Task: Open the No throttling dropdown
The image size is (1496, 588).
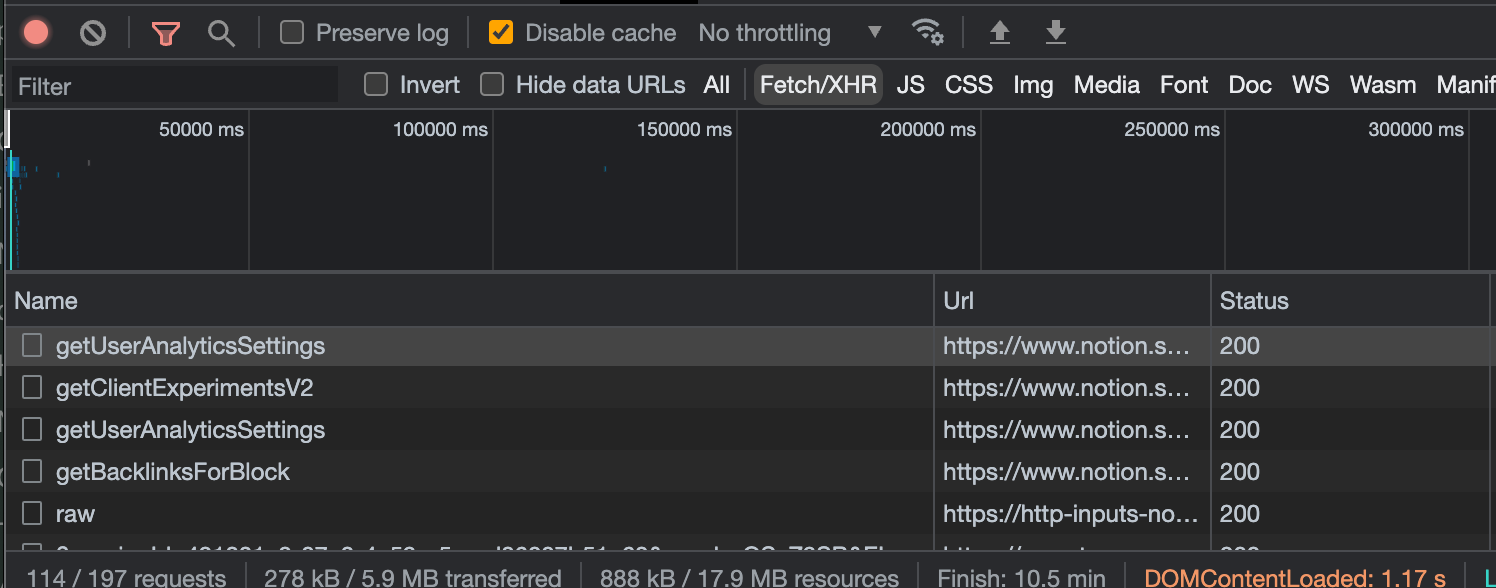Action: click(x=790, y=33)
